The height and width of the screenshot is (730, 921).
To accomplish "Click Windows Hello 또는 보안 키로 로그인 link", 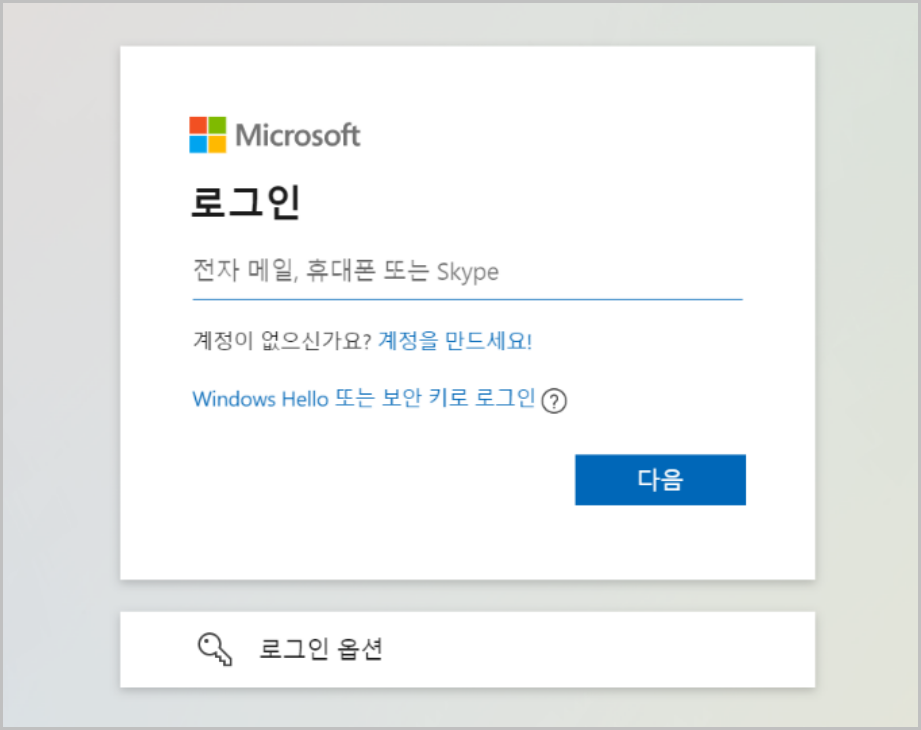I will coord(364,399).
